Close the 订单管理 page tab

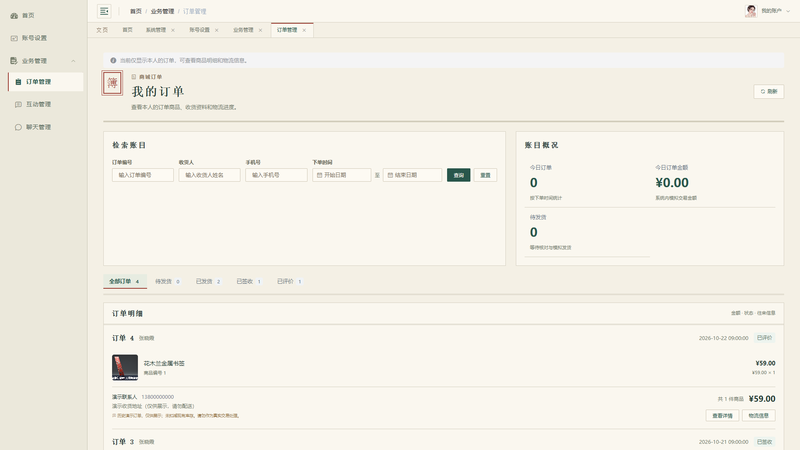(304, 30)
